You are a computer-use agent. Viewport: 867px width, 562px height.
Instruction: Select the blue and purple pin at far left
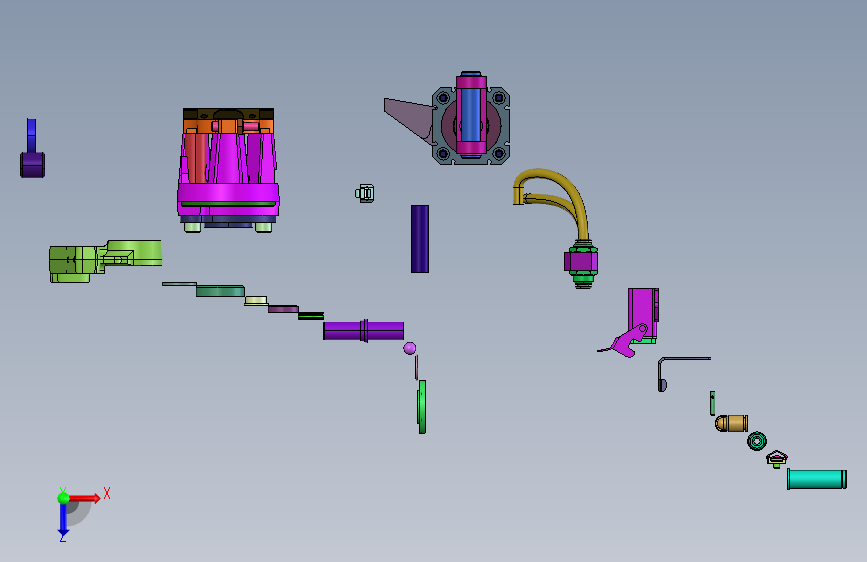pos(32,148)
